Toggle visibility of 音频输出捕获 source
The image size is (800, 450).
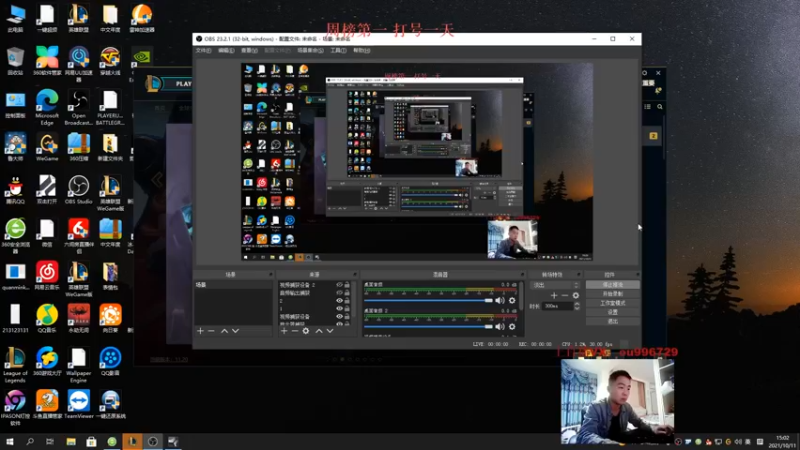[339, 293]
